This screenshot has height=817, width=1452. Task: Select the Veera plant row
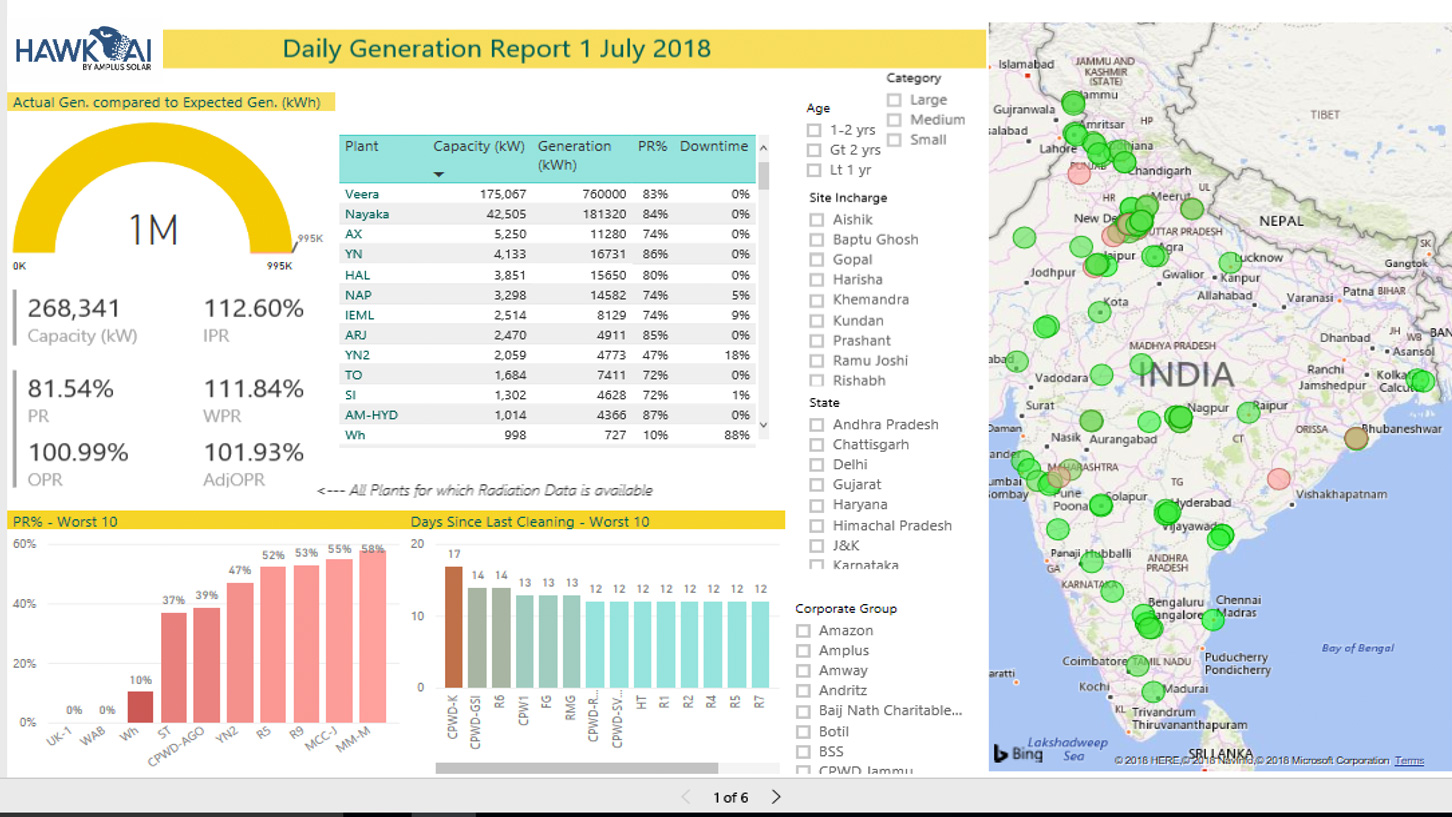tap(362, 194)
